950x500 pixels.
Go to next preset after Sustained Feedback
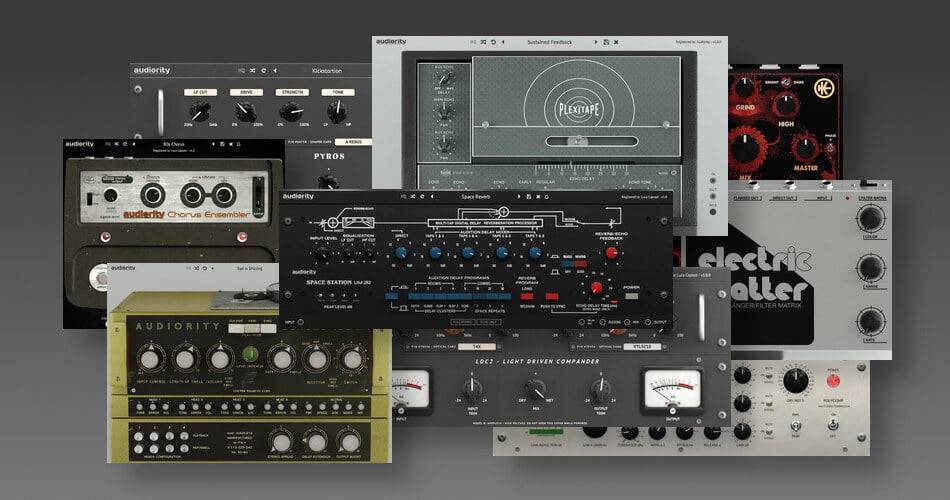(x=596, y=42)
